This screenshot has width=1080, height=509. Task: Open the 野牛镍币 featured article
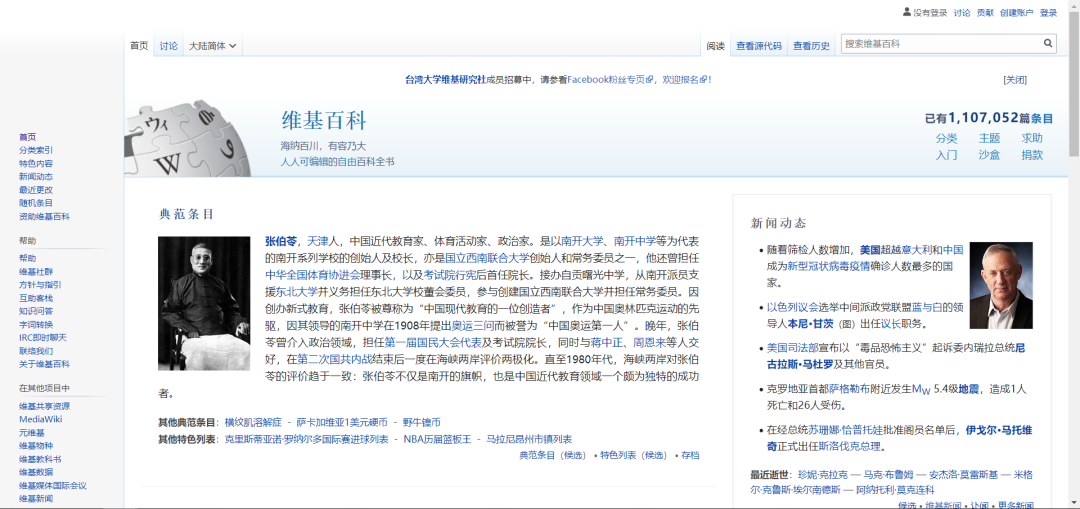(x=422, y=422)
